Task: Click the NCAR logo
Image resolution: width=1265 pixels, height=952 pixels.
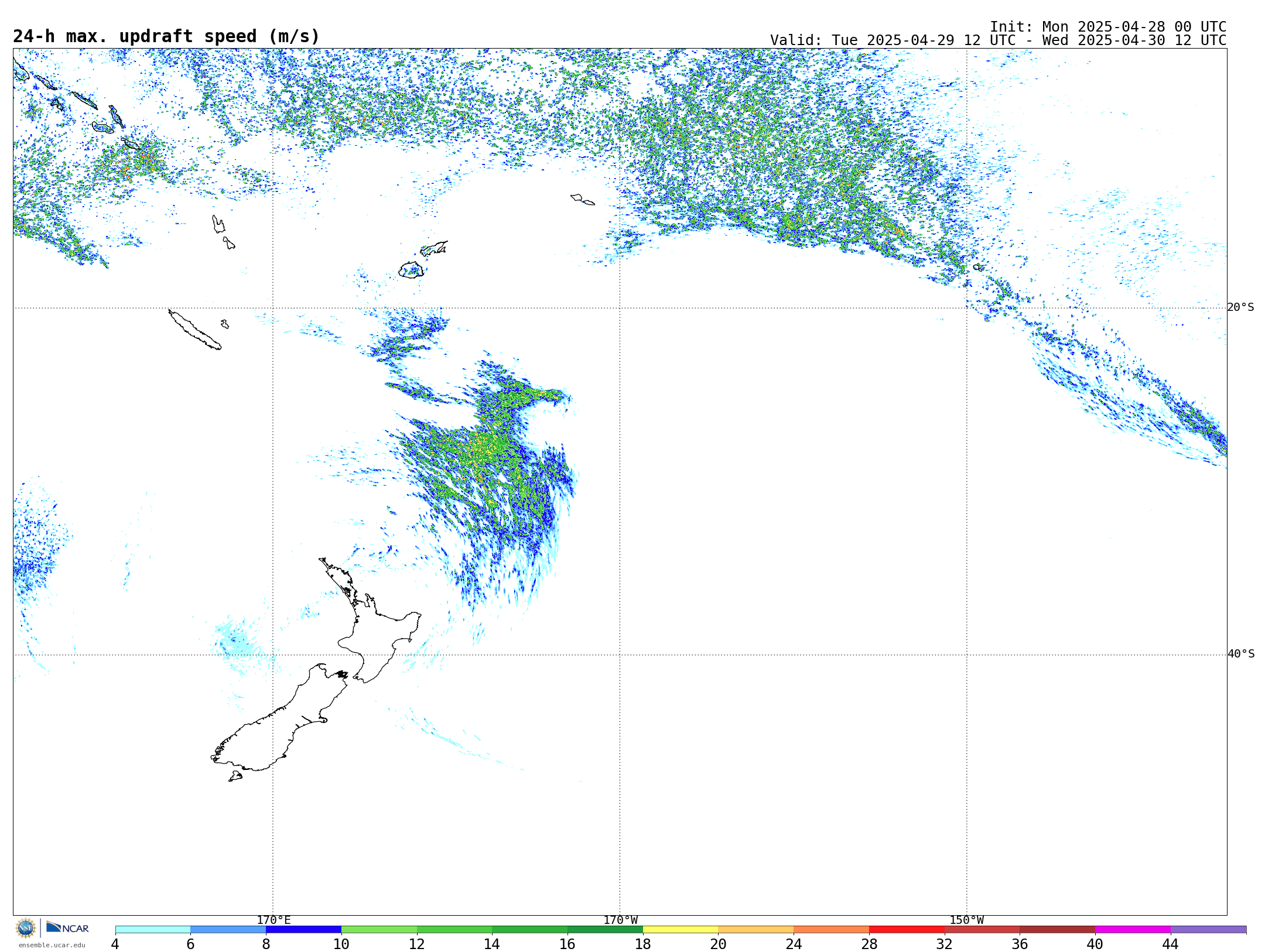Action: pos(67,927)
